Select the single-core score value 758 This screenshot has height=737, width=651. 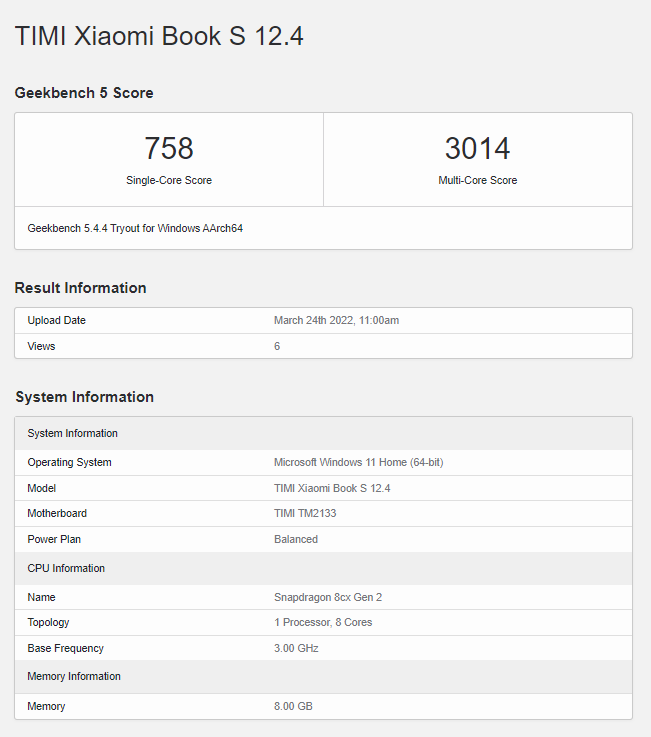coord(169,149)
